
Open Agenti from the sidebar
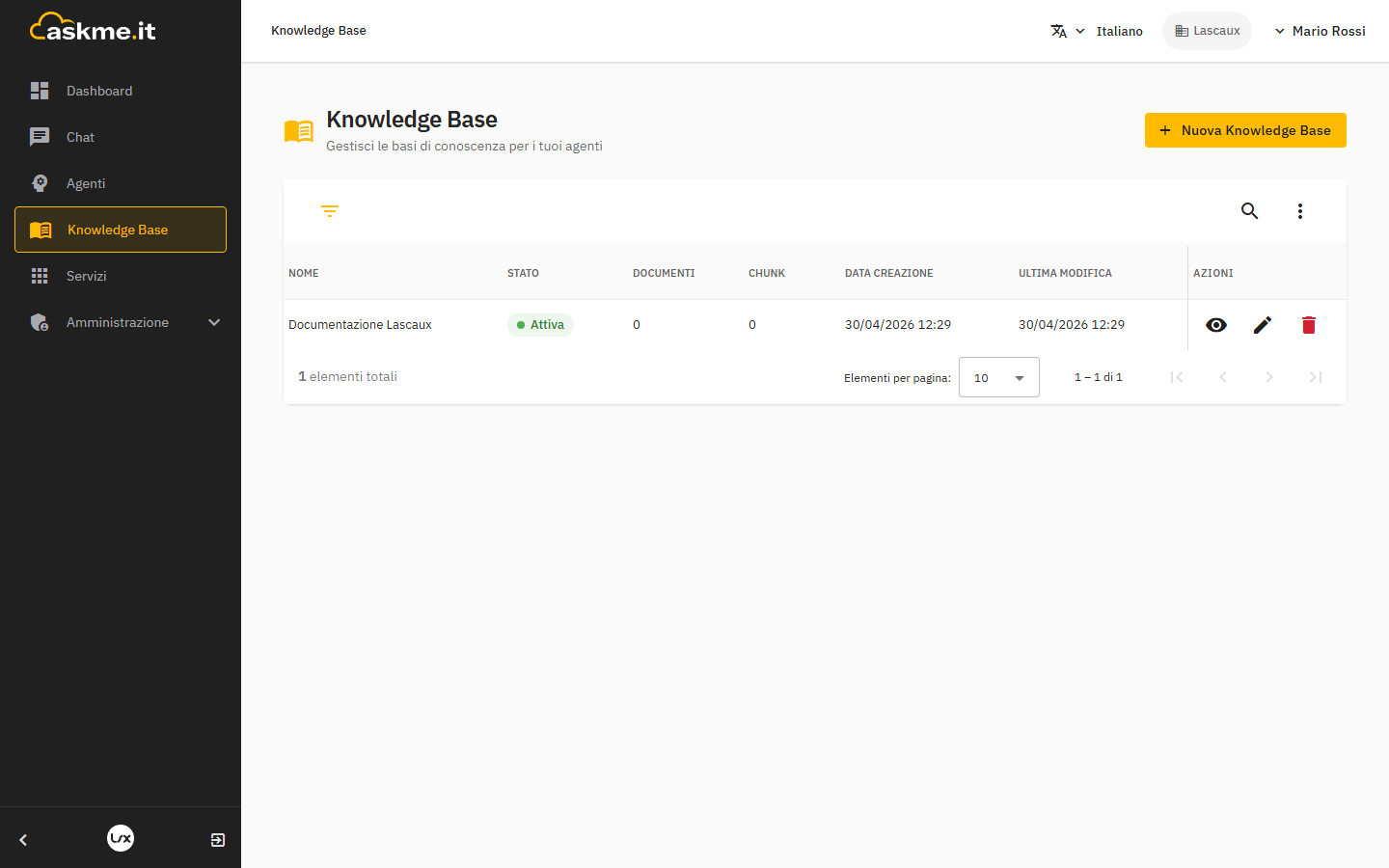(x=121, y=183)
